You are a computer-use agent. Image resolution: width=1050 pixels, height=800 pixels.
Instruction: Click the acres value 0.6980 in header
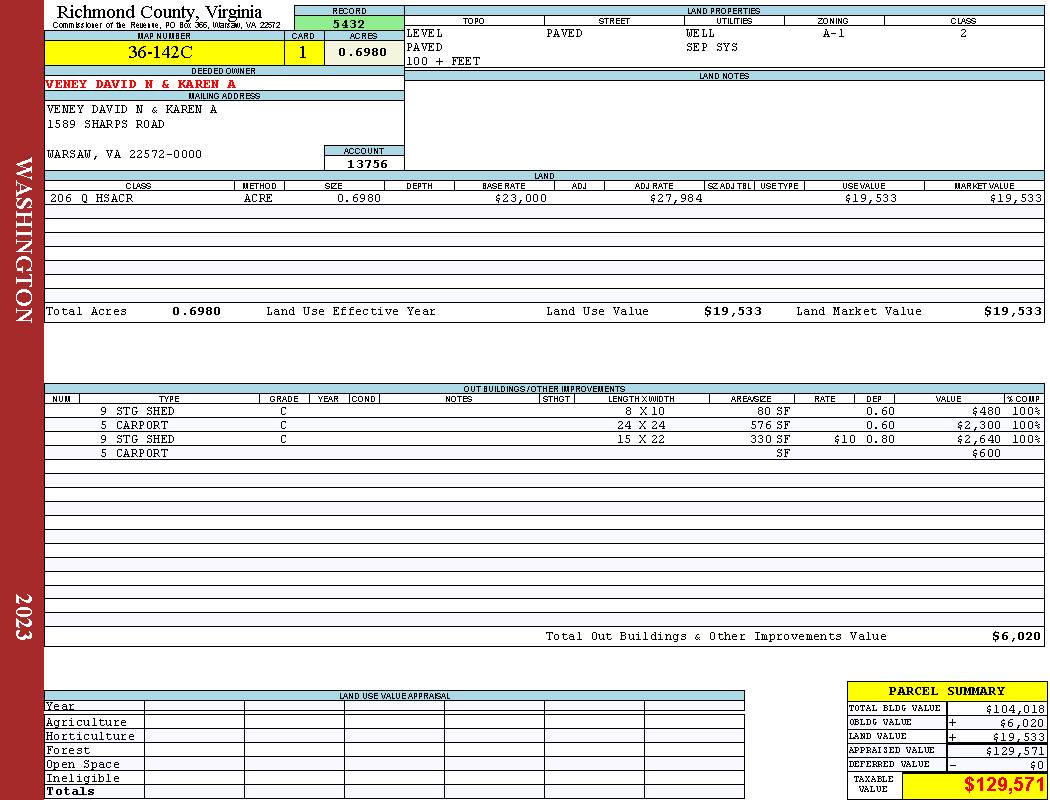point(362,52)
